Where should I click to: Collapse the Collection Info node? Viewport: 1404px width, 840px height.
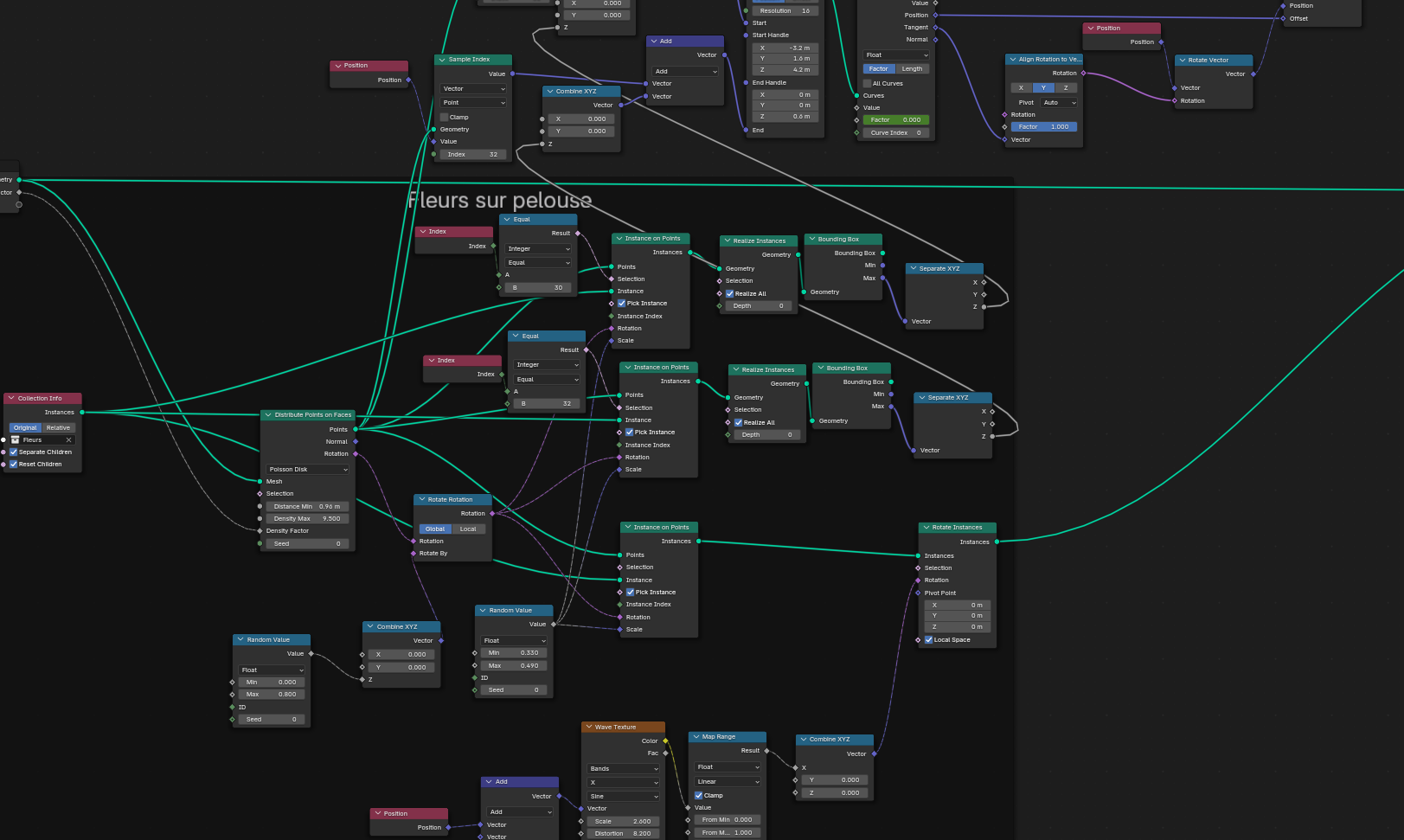tap(11, 398)
